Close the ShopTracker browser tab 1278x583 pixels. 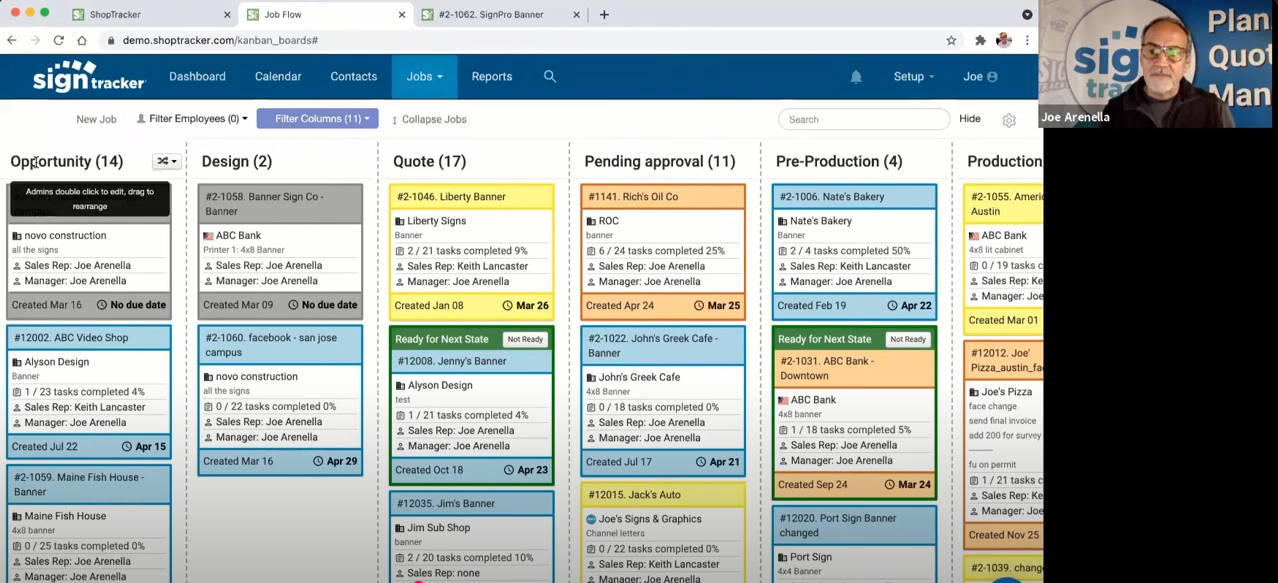[x=227, y=15]
